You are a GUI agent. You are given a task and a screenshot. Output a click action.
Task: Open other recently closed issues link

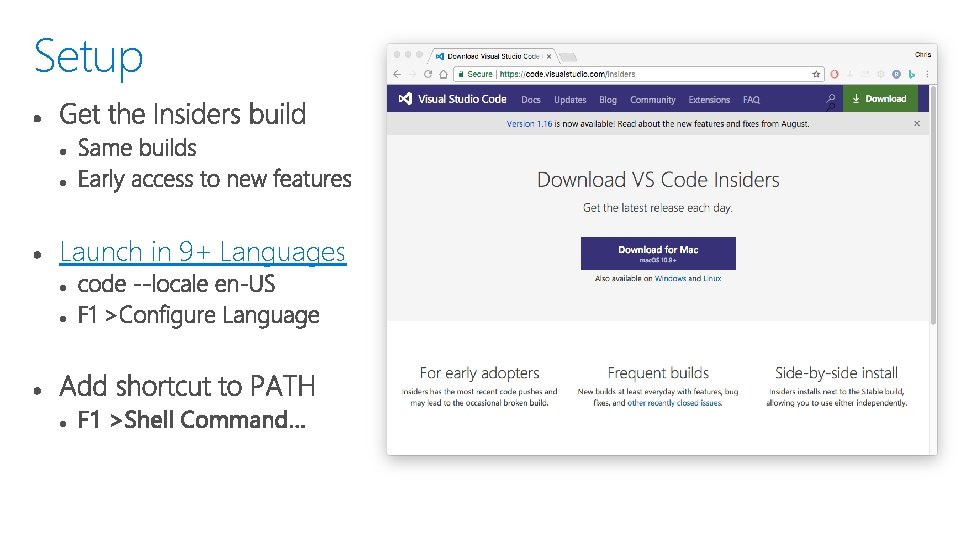(x=675, y=403)
